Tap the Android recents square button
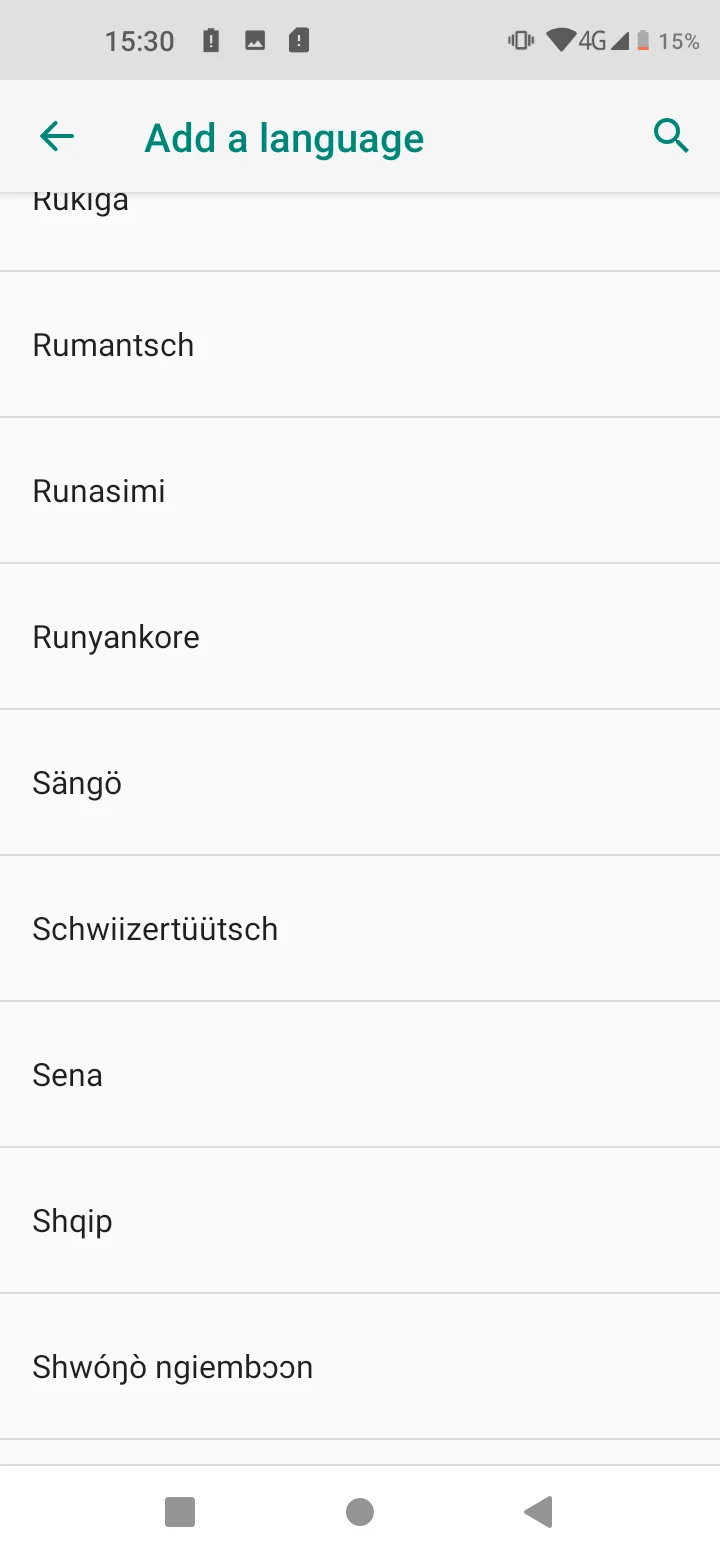Image resolution: width=720 pixels, height=1560 pixels. pos(180,1512)
